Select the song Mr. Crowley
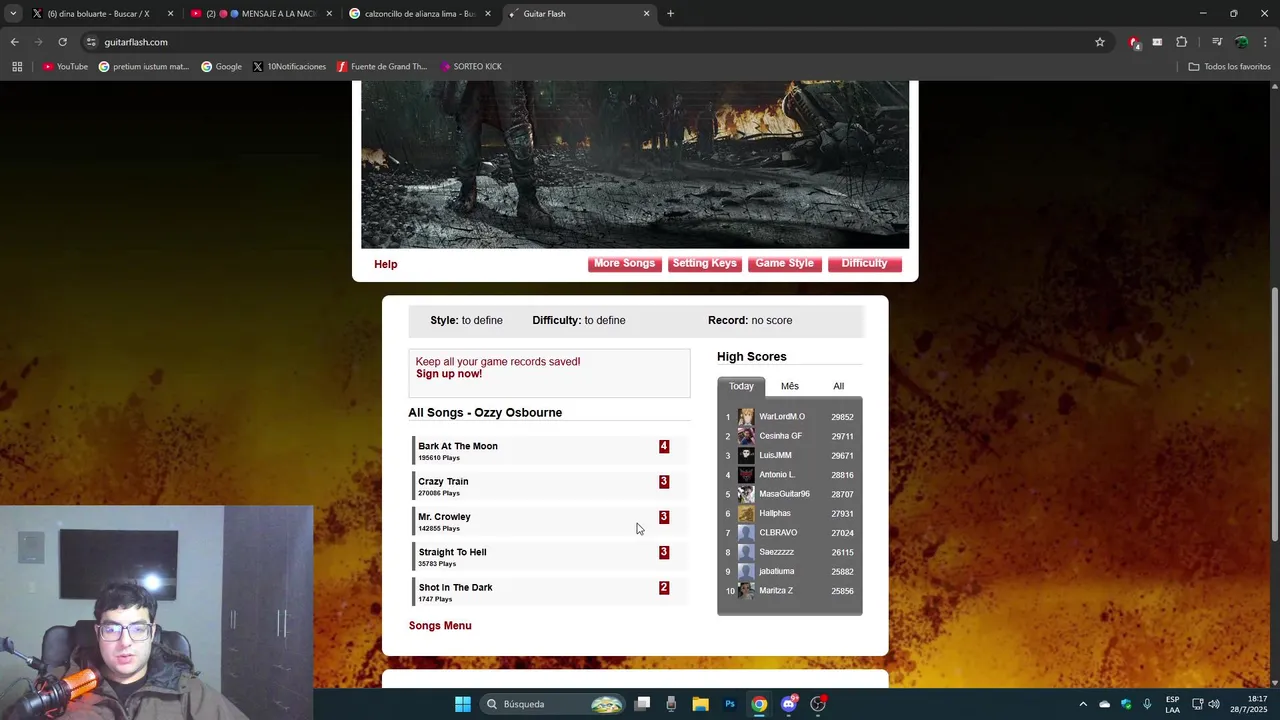Screen dimensions: 1280x720 (549, 521)
